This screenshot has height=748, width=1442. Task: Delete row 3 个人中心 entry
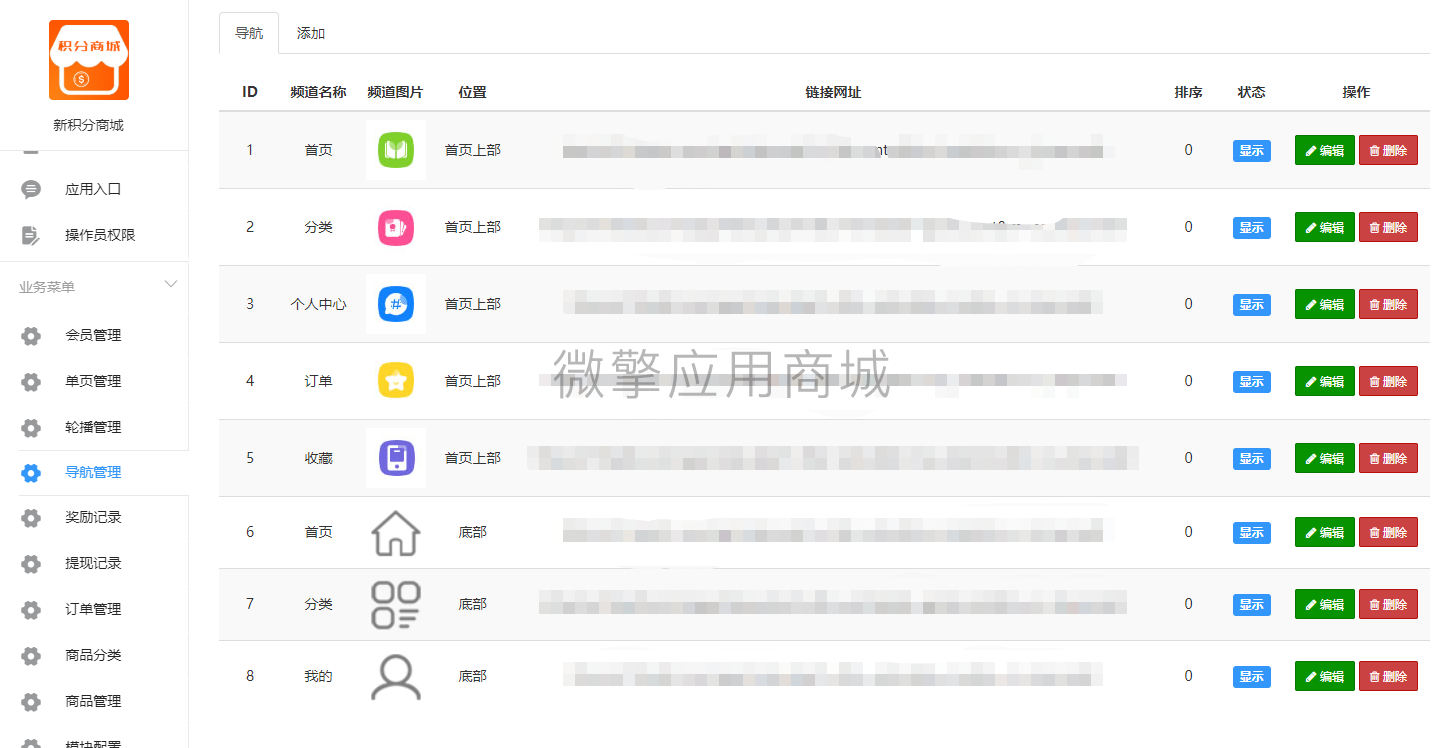point(1388,304)
